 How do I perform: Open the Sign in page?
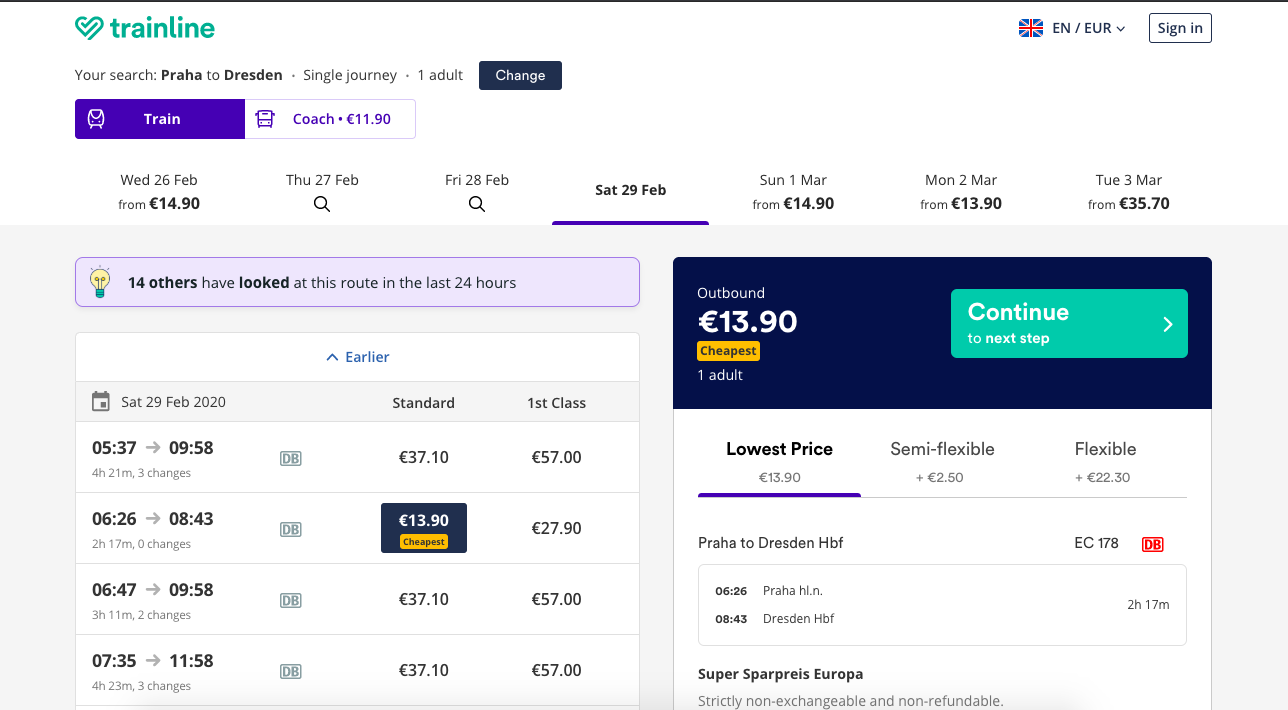[x=1180, y=28]
